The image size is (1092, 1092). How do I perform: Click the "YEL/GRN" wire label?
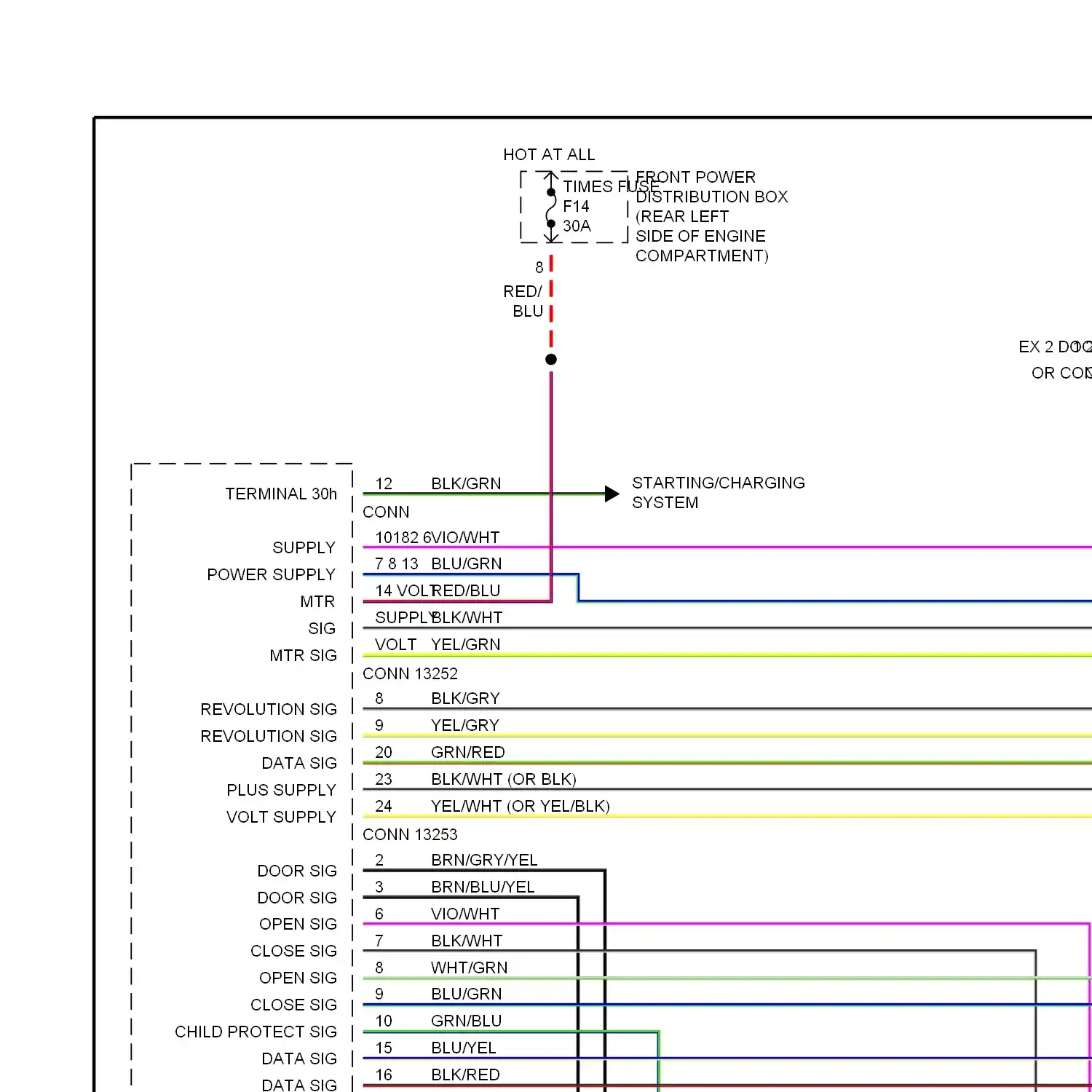466,644
